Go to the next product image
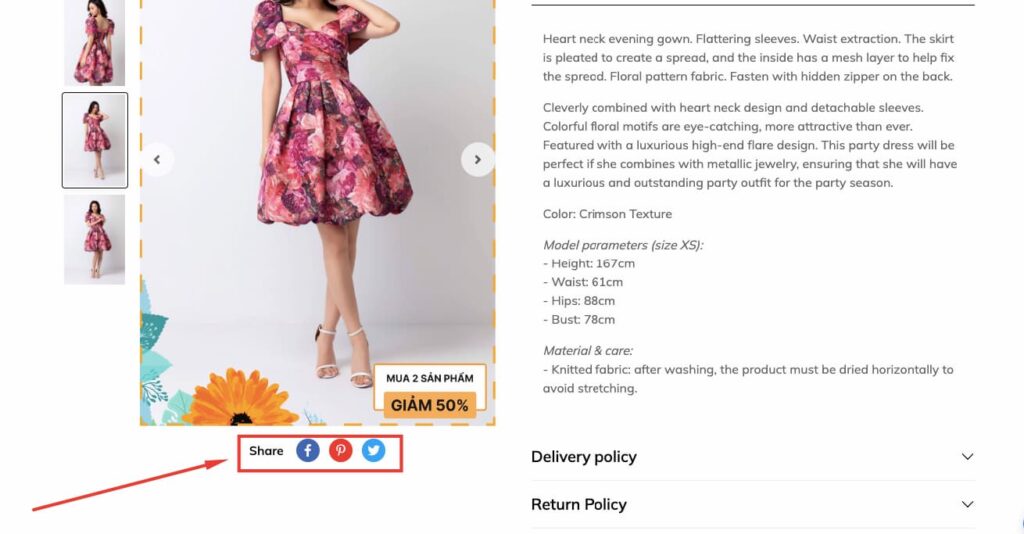Screen dimensions: 1024x534 point(477,159)
